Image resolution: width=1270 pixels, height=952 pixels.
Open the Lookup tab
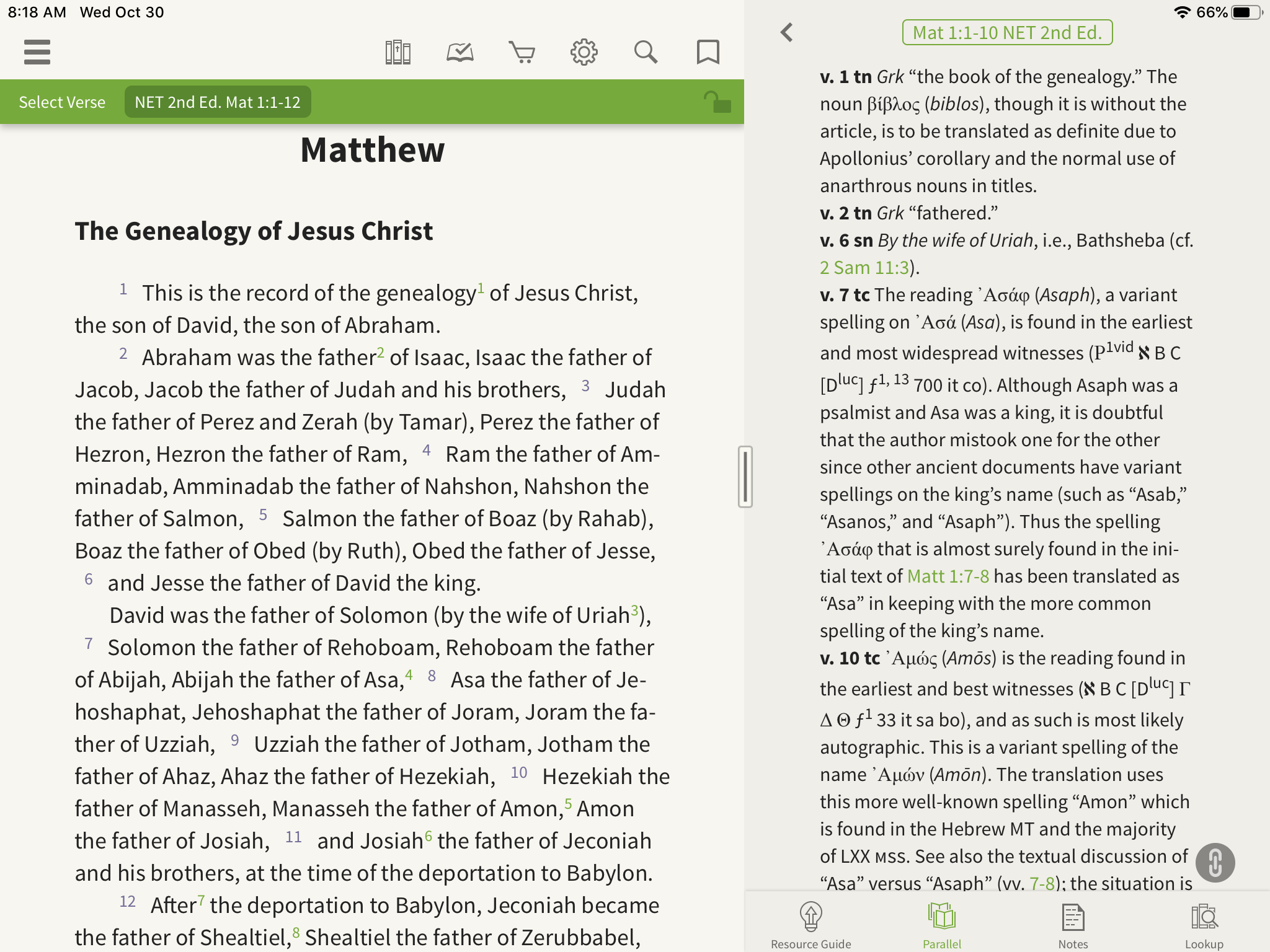[x=1204, y=925]
